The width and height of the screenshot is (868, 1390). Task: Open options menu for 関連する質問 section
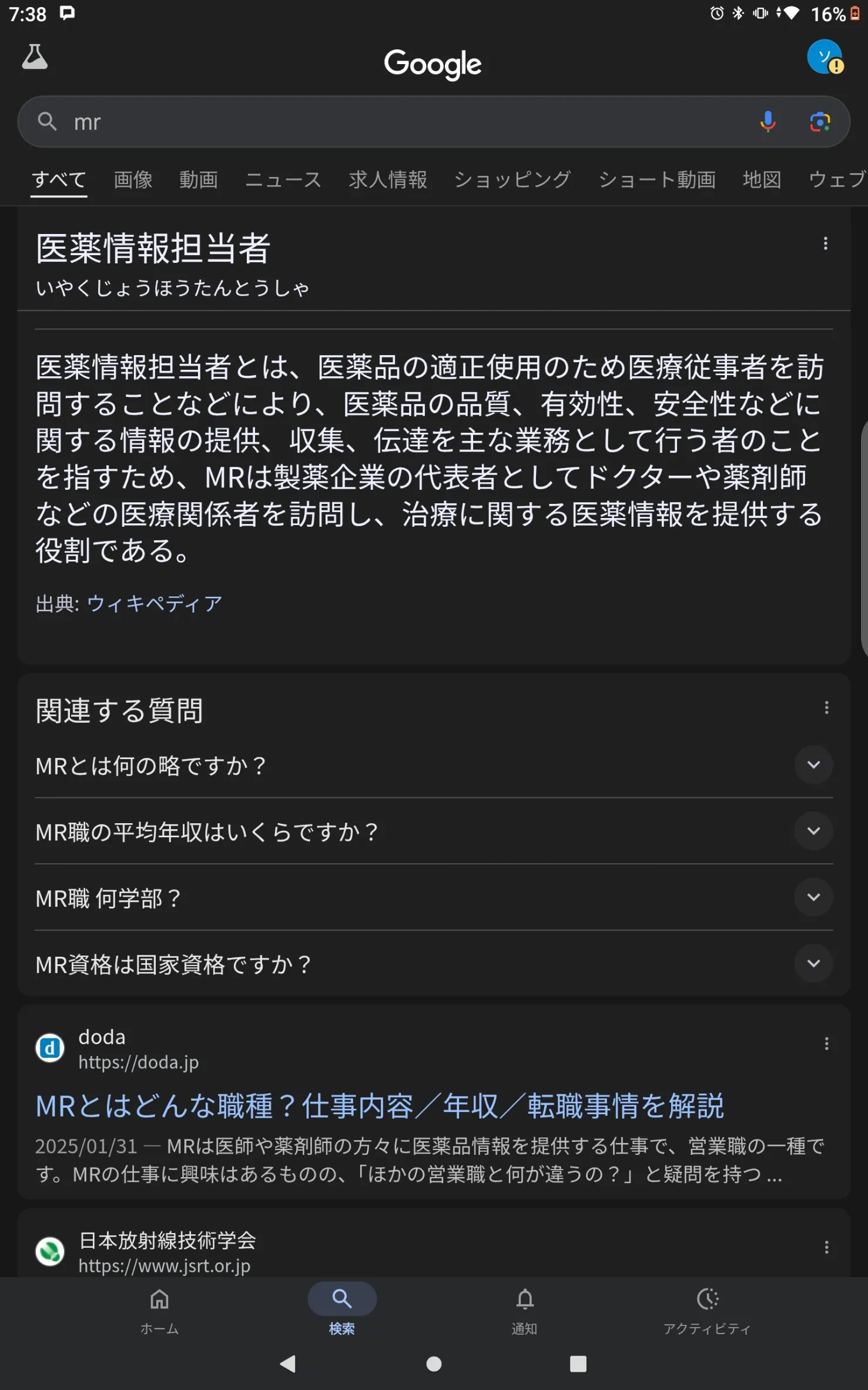[x=826, y=707]
